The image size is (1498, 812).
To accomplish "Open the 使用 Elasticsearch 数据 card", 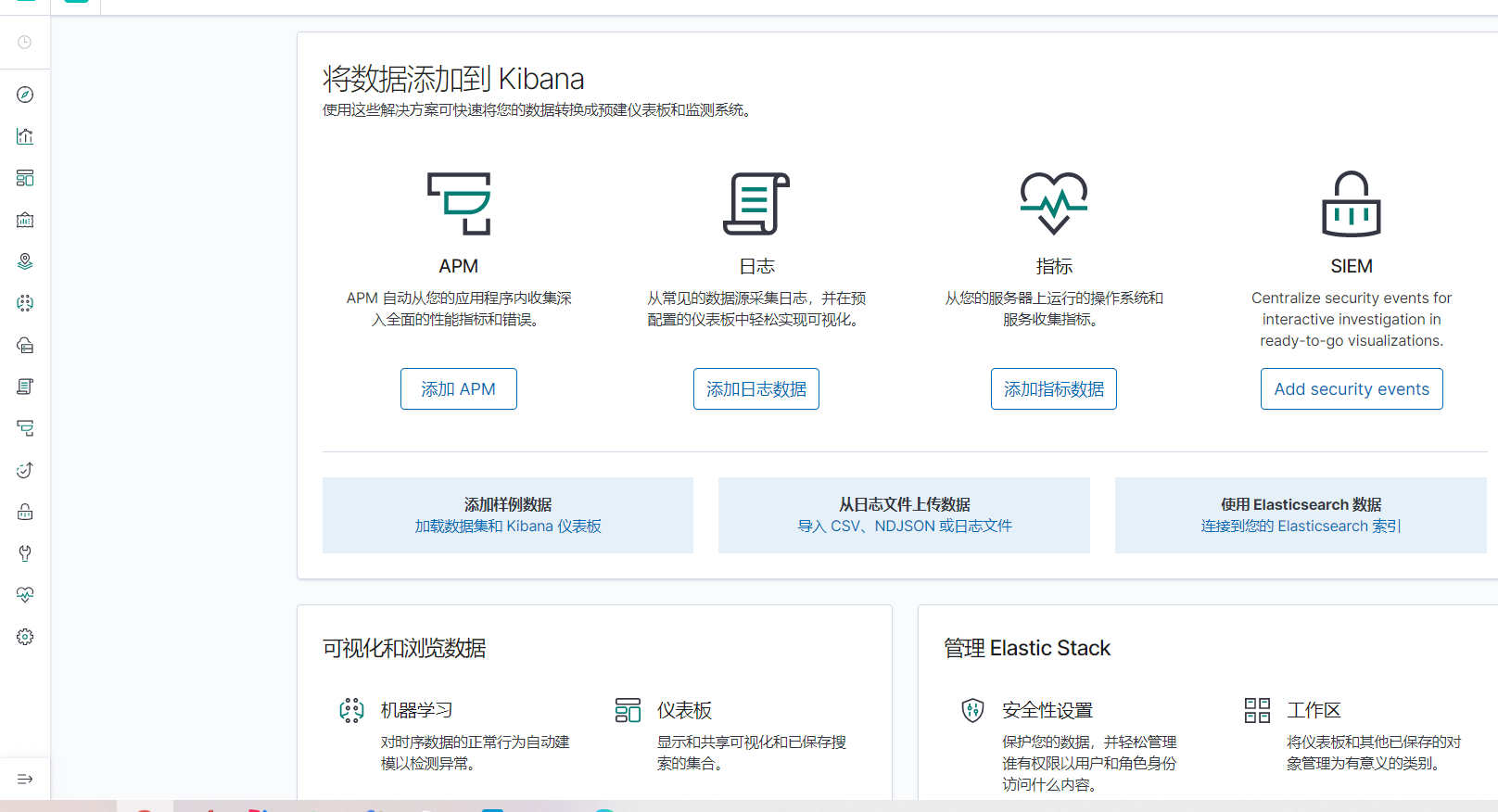I will (x=1300, y=515).
